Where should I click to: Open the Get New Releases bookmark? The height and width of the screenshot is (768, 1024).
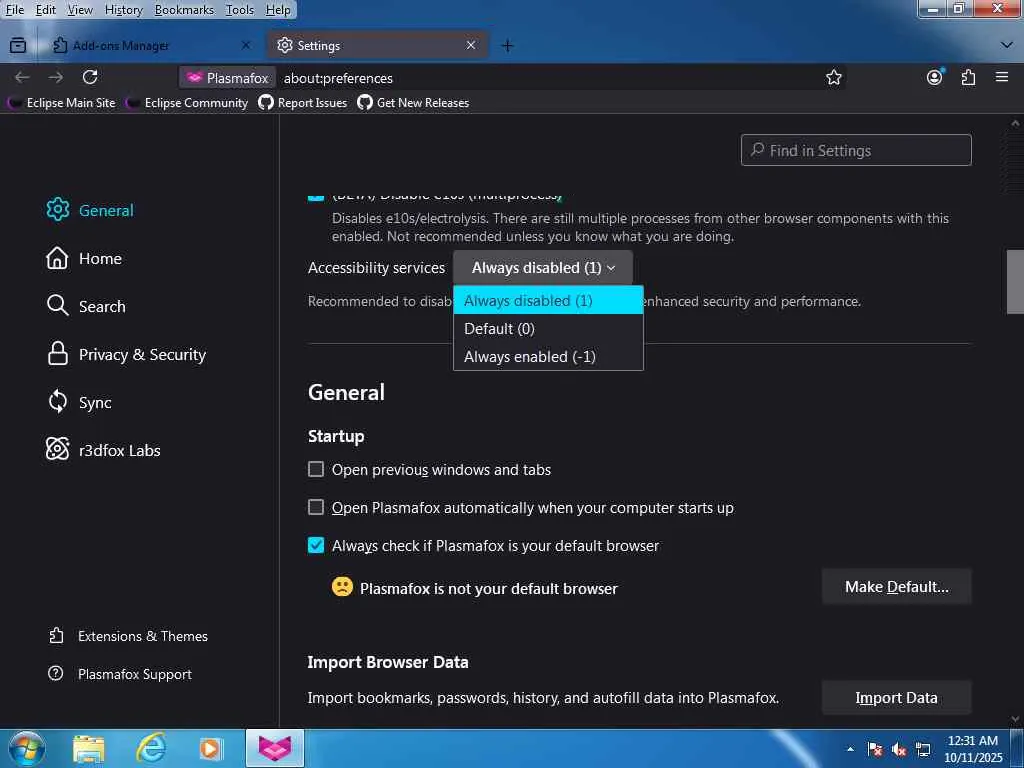(x=413, y=103)
